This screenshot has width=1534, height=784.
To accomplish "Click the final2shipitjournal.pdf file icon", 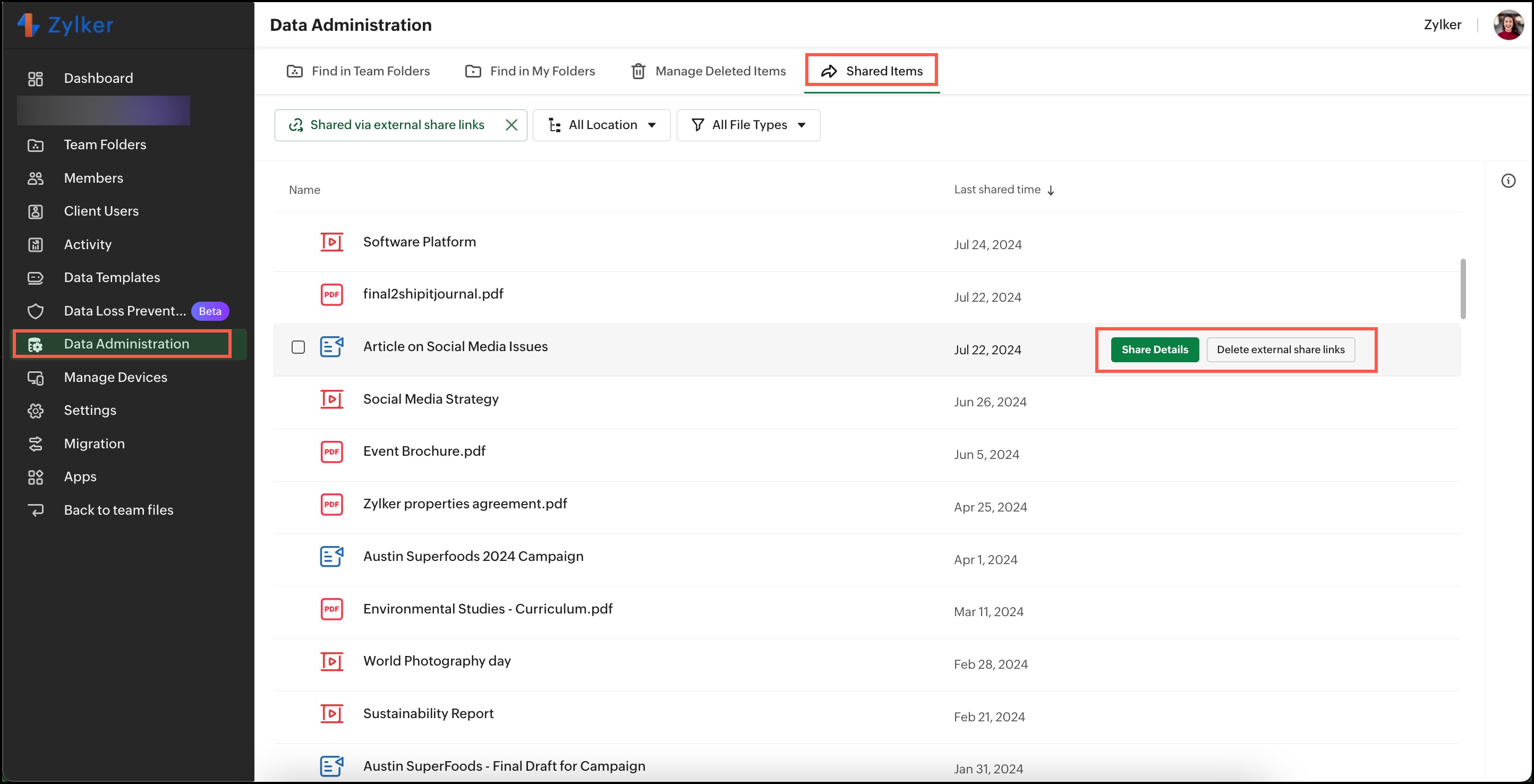I will (x=331, y=295).
